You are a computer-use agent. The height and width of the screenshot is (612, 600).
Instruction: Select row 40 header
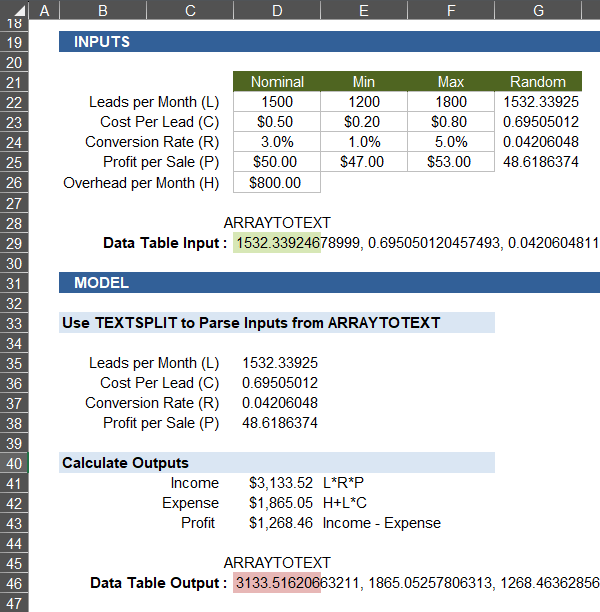(14, 463)
